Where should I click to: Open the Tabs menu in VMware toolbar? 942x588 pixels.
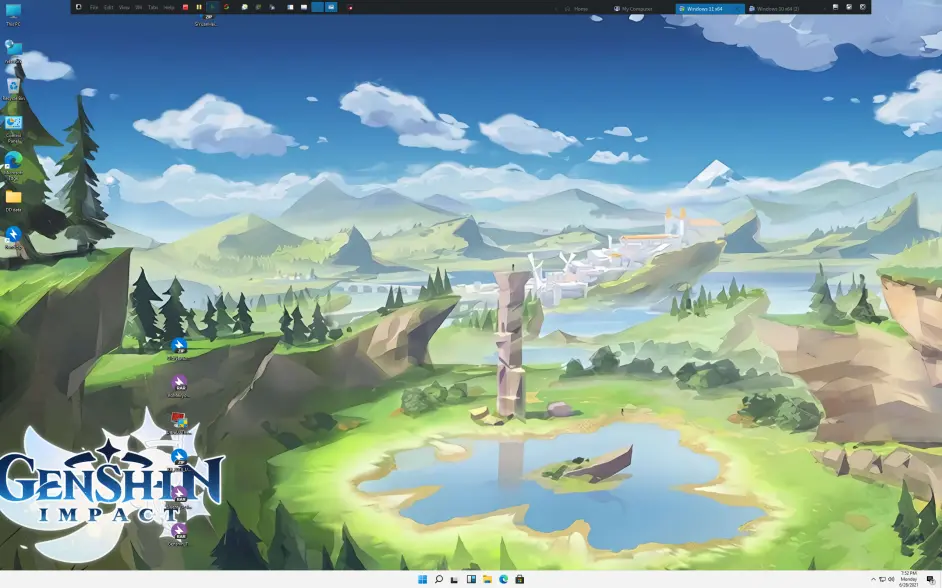[153, 7]
